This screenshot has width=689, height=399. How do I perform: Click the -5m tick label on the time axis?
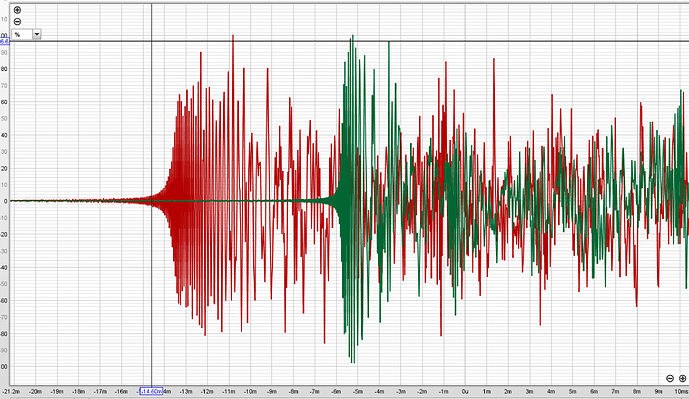pos(358,392)
